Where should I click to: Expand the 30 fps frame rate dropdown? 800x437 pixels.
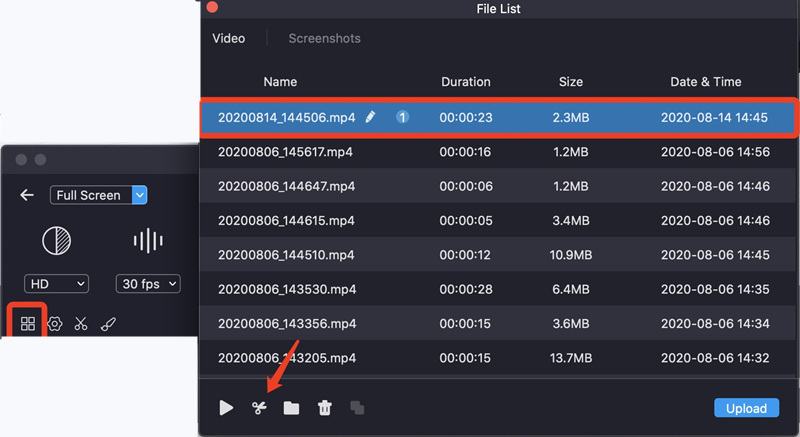point(148,284)
